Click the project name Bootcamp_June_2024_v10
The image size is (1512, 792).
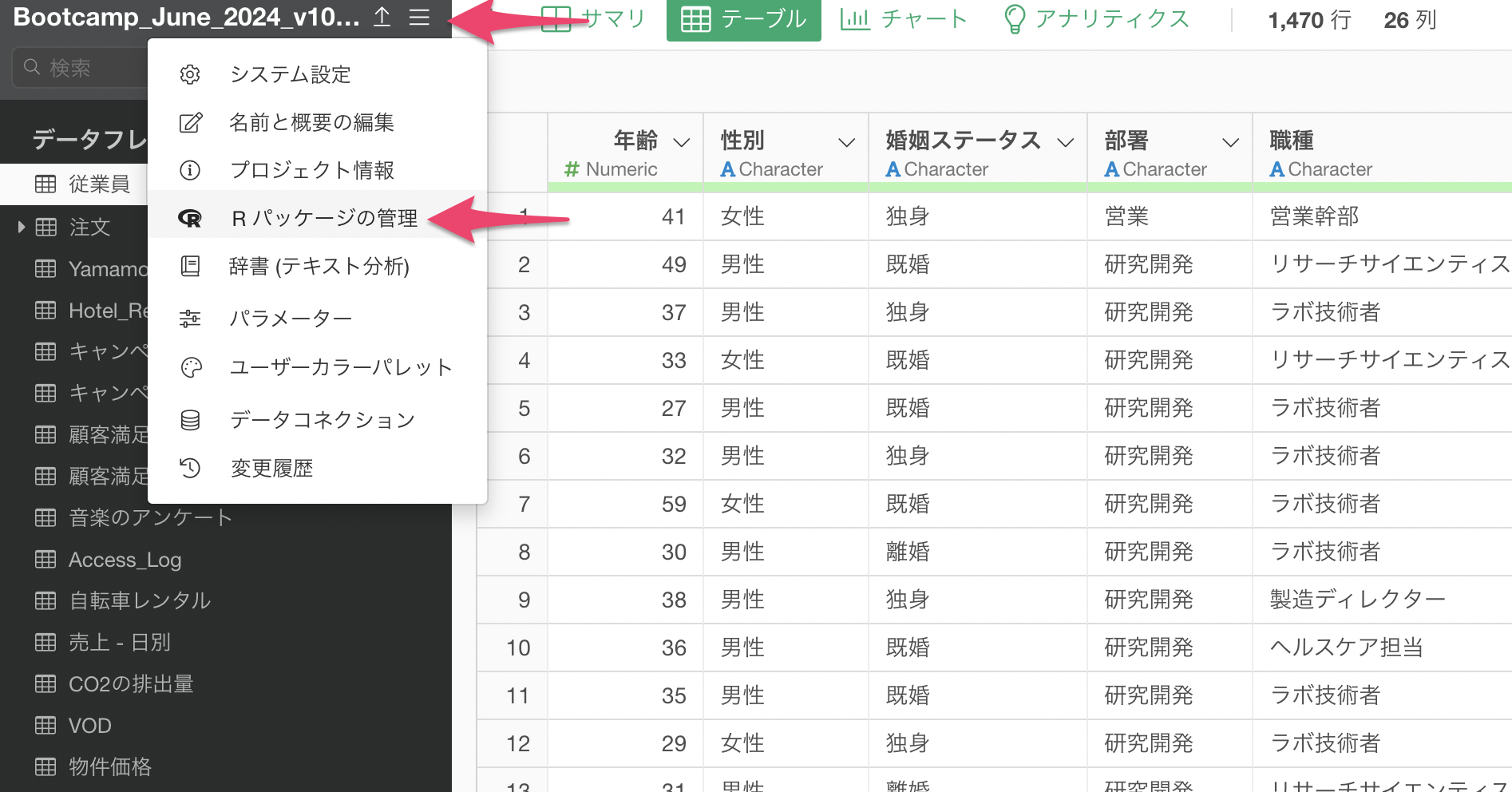tap(187, 17)
